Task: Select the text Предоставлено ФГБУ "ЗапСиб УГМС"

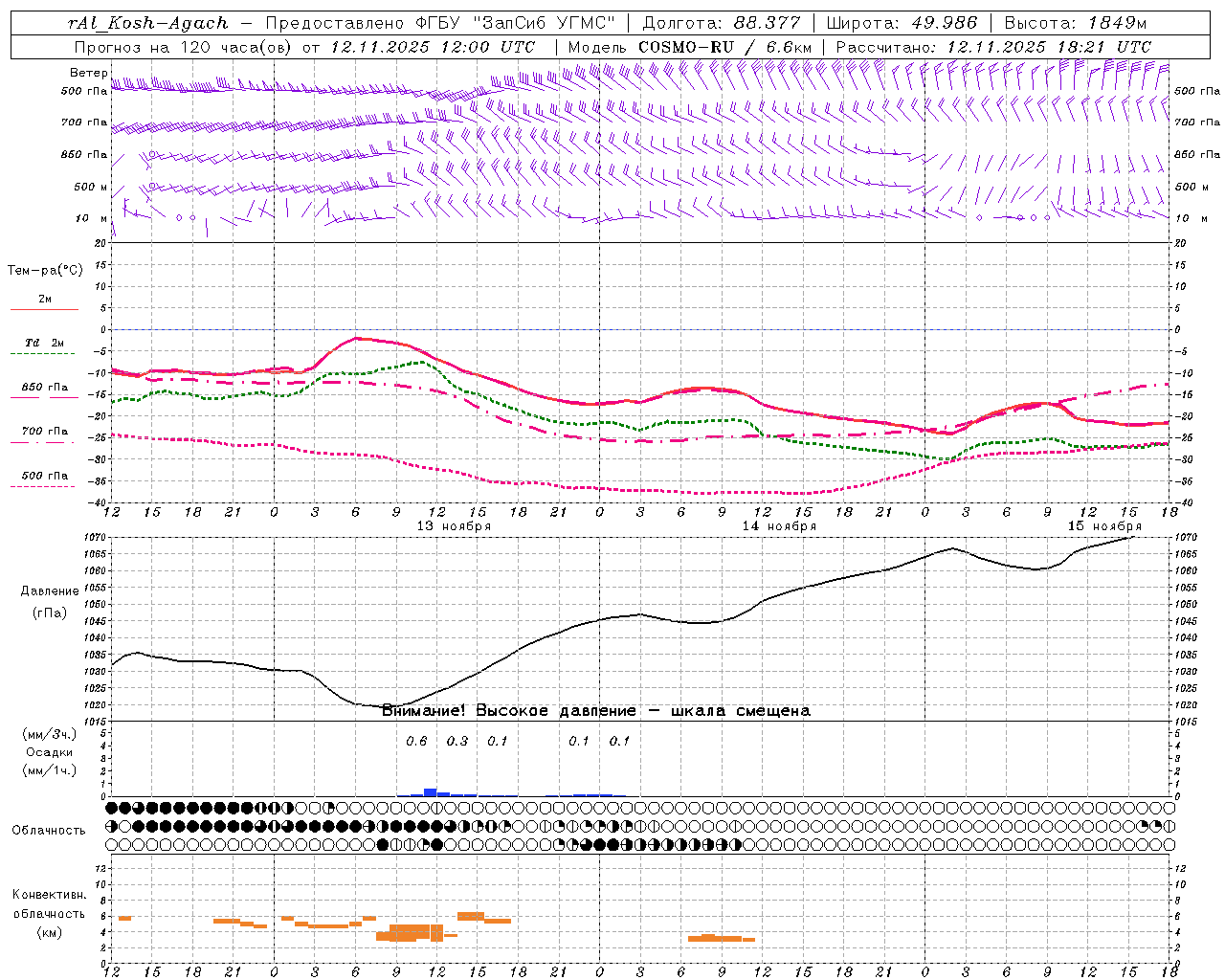Action: coord(439,23)
